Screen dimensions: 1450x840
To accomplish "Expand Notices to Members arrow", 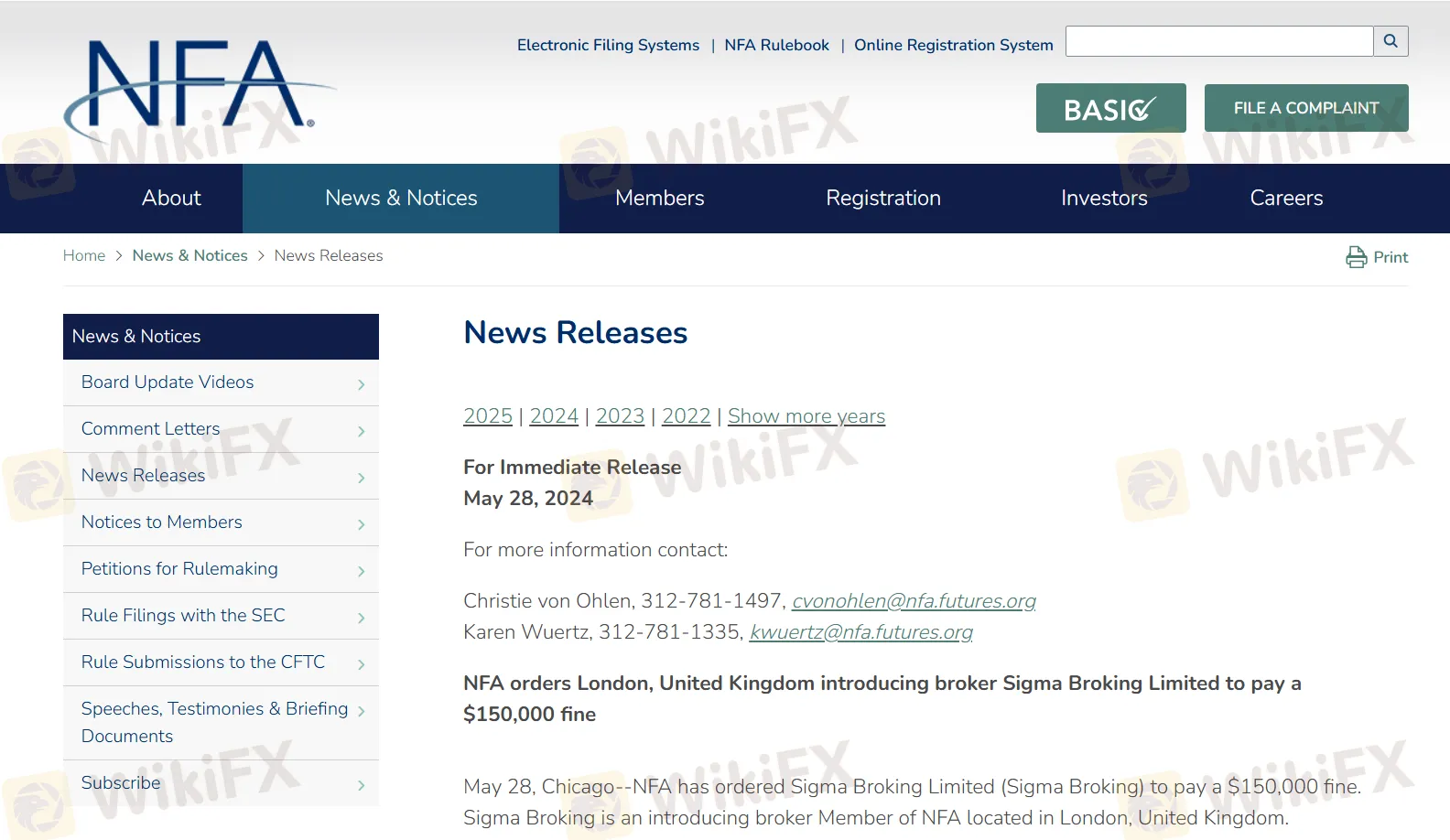I will (362, 525).
